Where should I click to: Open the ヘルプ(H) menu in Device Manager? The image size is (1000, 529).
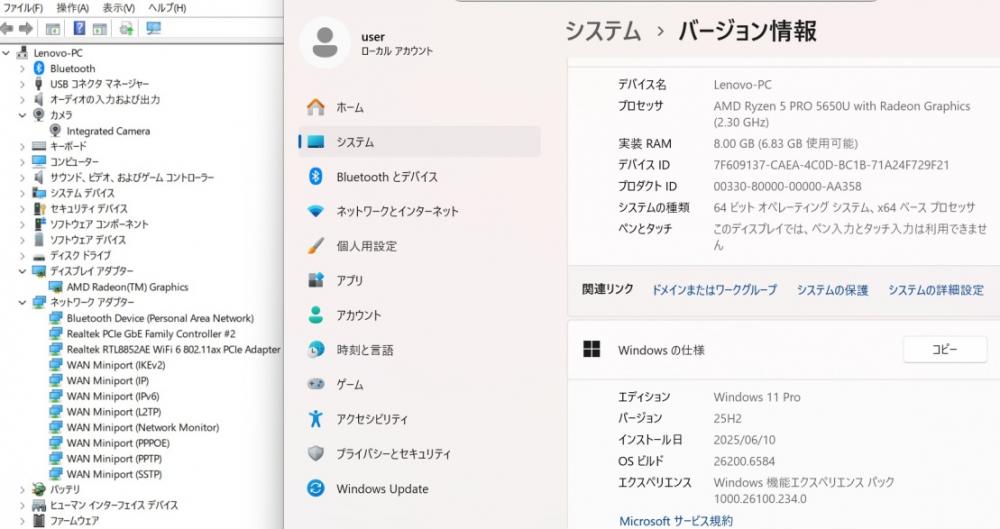click(x=167, y=8)
